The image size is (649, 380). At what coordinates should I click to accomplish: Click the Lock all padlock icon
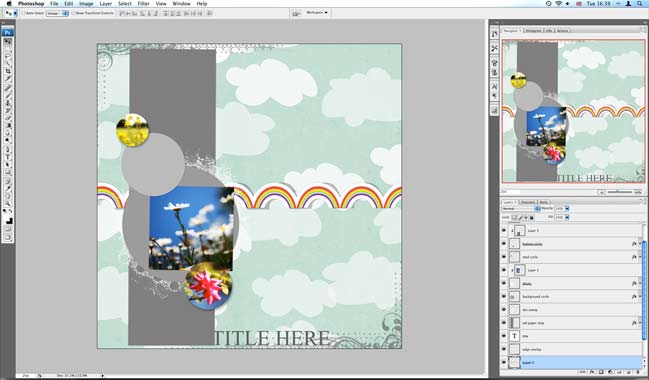coord(532,217)
